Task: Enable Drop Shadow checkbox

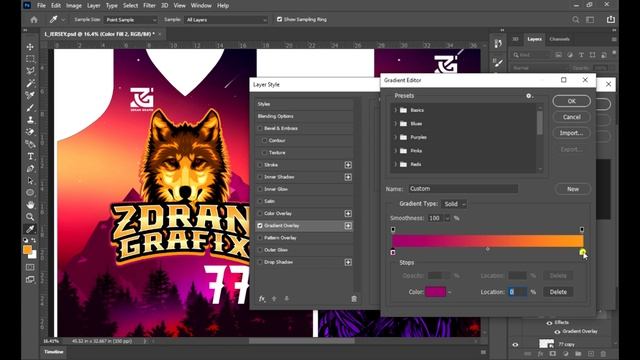Action: tap(260, 262)
